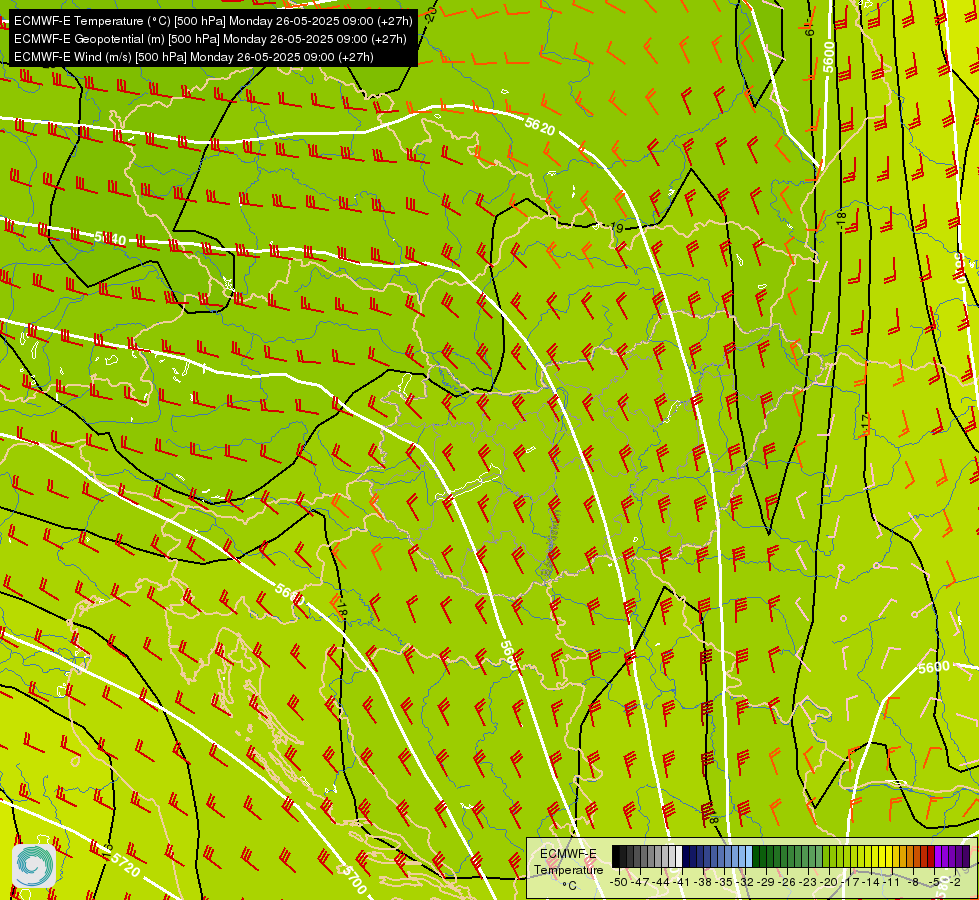Screen dimensions: 979x900
Task: Click the 5720 geopotential contour label
Action: (125, 864)
